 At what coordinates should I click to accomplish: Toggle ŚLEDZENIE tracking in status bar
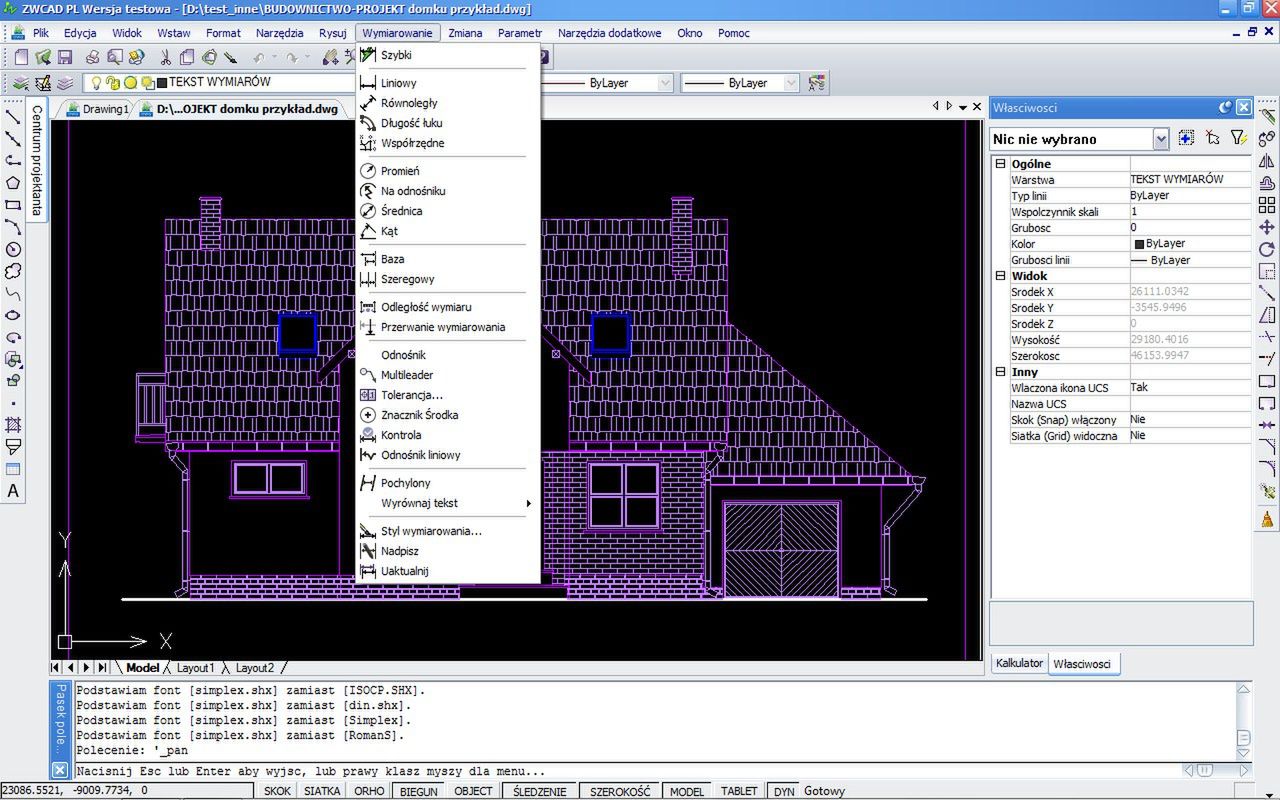[540, 791]
